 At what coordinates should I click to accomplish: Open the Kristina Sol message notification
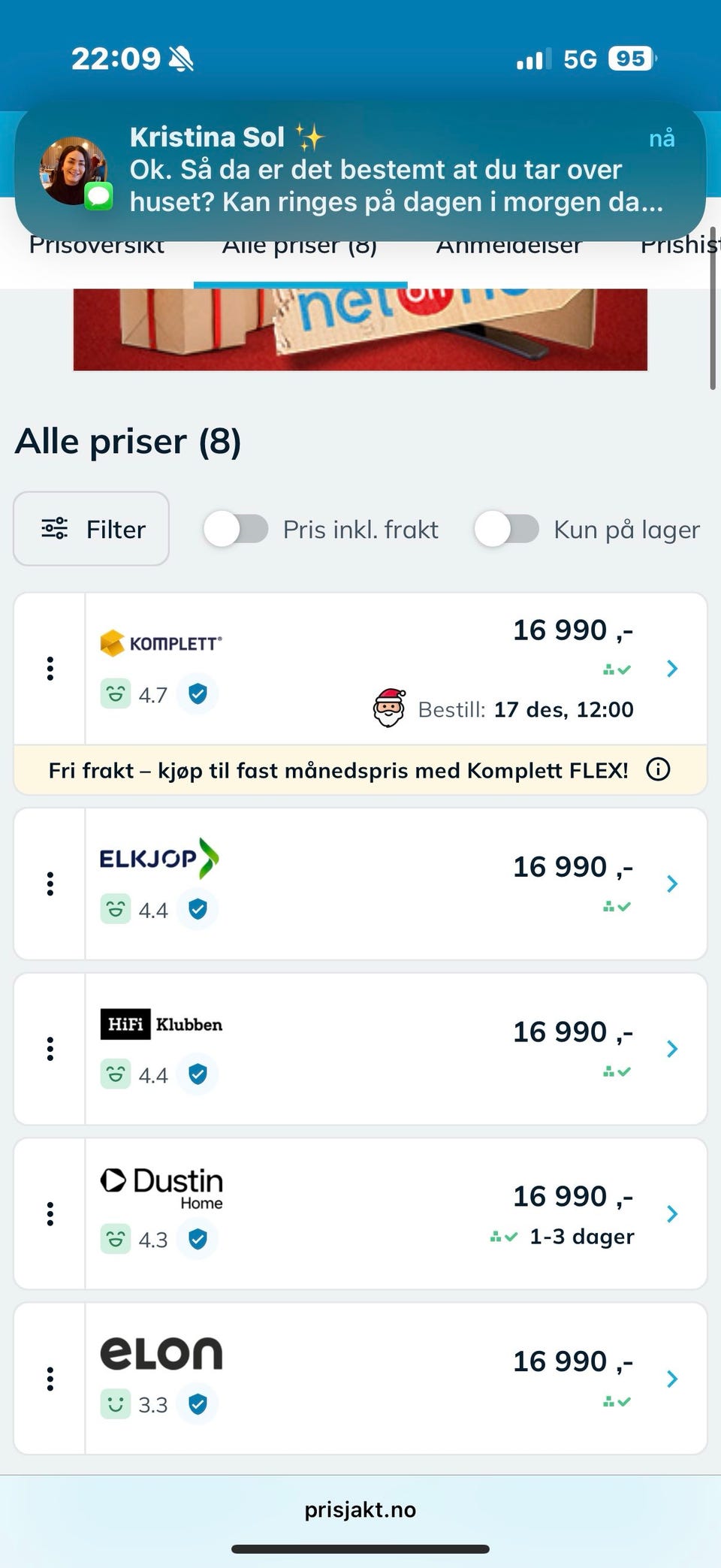[360, 171]
